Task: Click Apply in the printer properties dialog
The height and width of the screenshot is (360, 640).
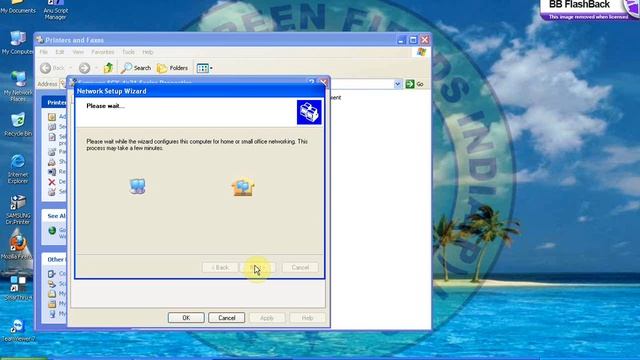Action: [267, 318]
